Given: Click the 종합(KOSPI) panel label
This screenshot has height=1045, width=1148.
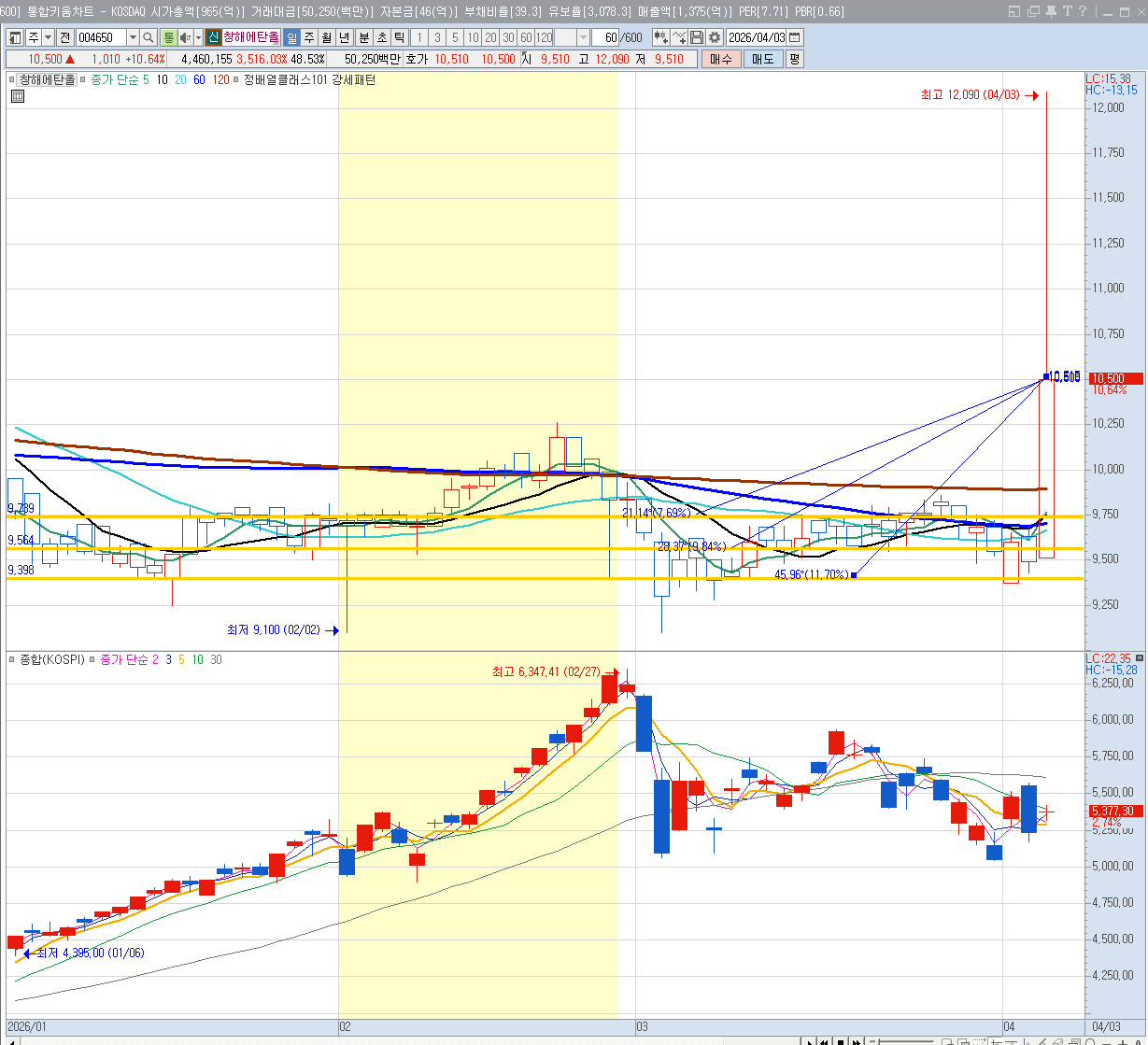Looking at the screenshot, I should tap(51, 659).
